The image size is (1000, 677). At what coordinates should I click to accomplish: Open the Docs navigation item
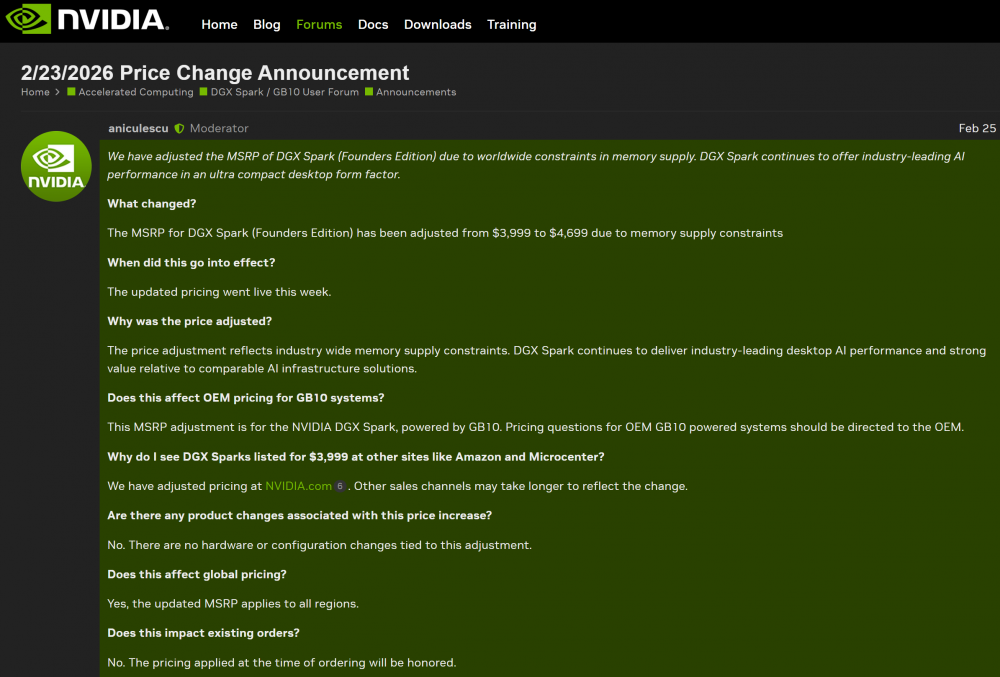tap(373, 24)
